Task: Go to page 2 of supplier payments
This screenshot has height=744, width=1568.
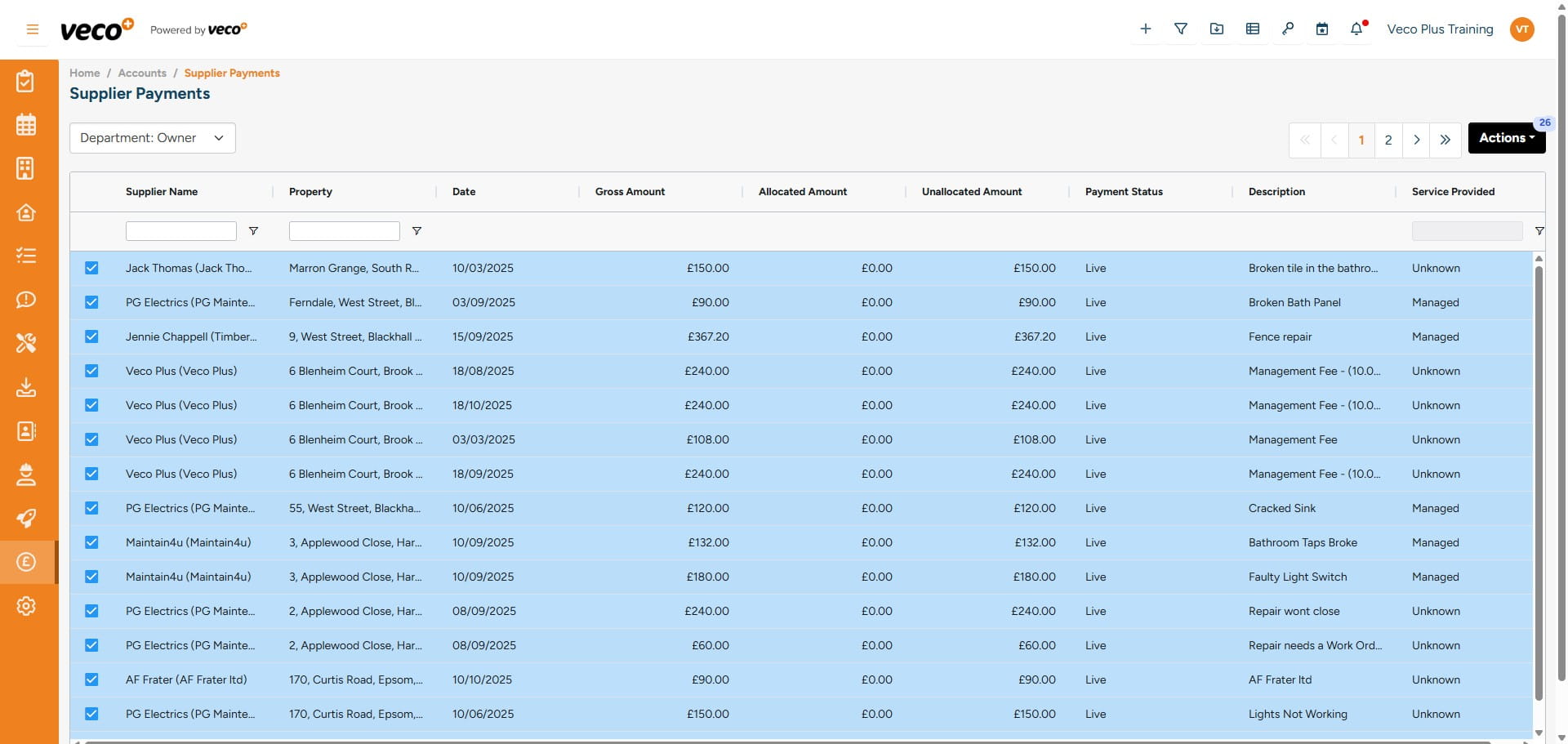Action: (x=1389, y=140)
